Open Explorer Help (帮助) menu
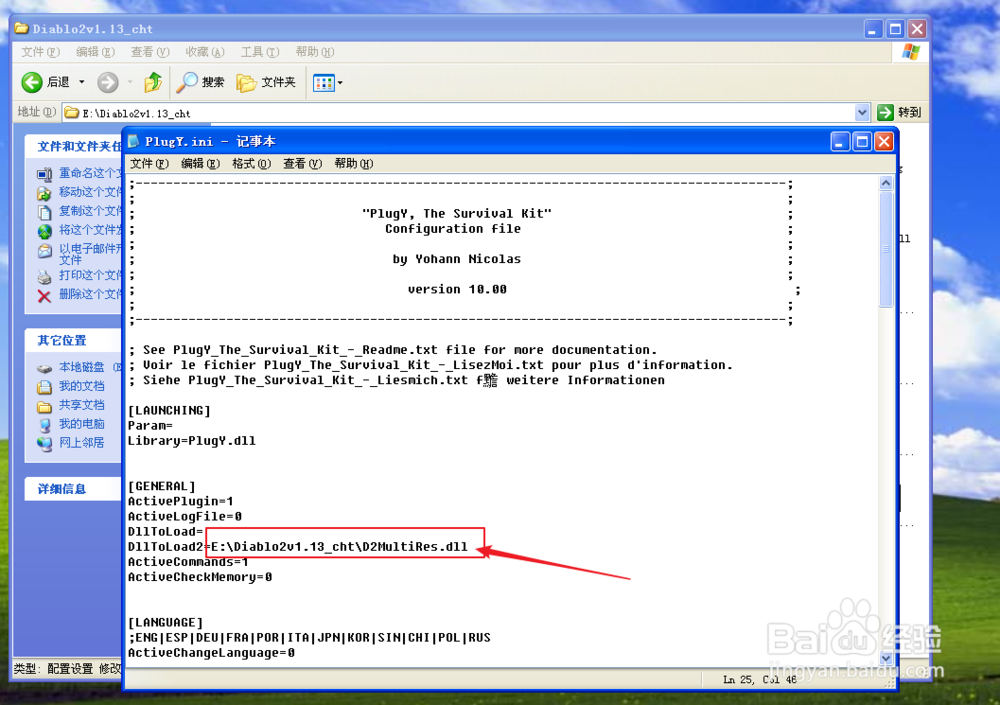1000x705 pixels. (x=314, y=52)
